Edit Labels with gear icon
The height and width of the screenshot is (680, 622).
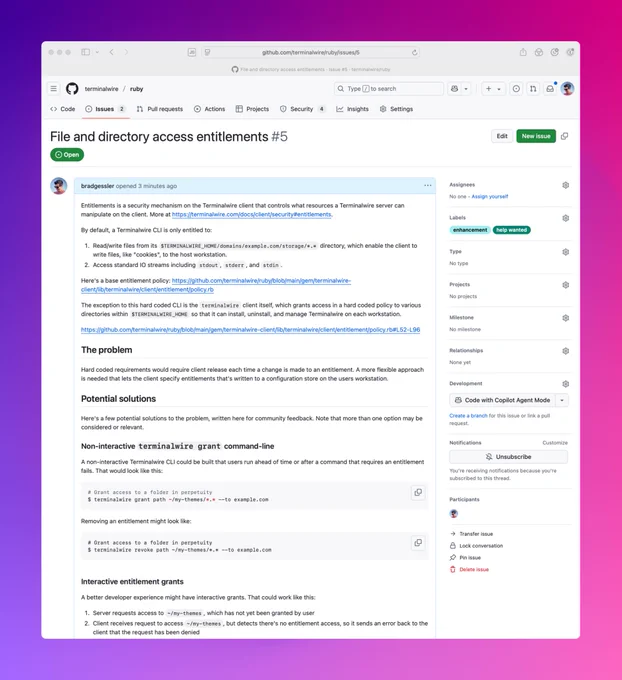pos(565,218)
